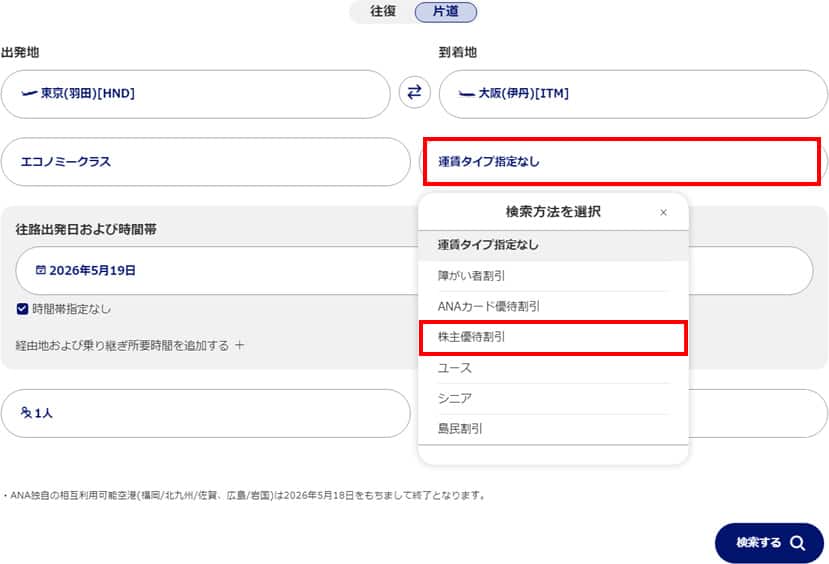
Task: Click the magnifier icon on search button
Action: click(x=797, y=543)
